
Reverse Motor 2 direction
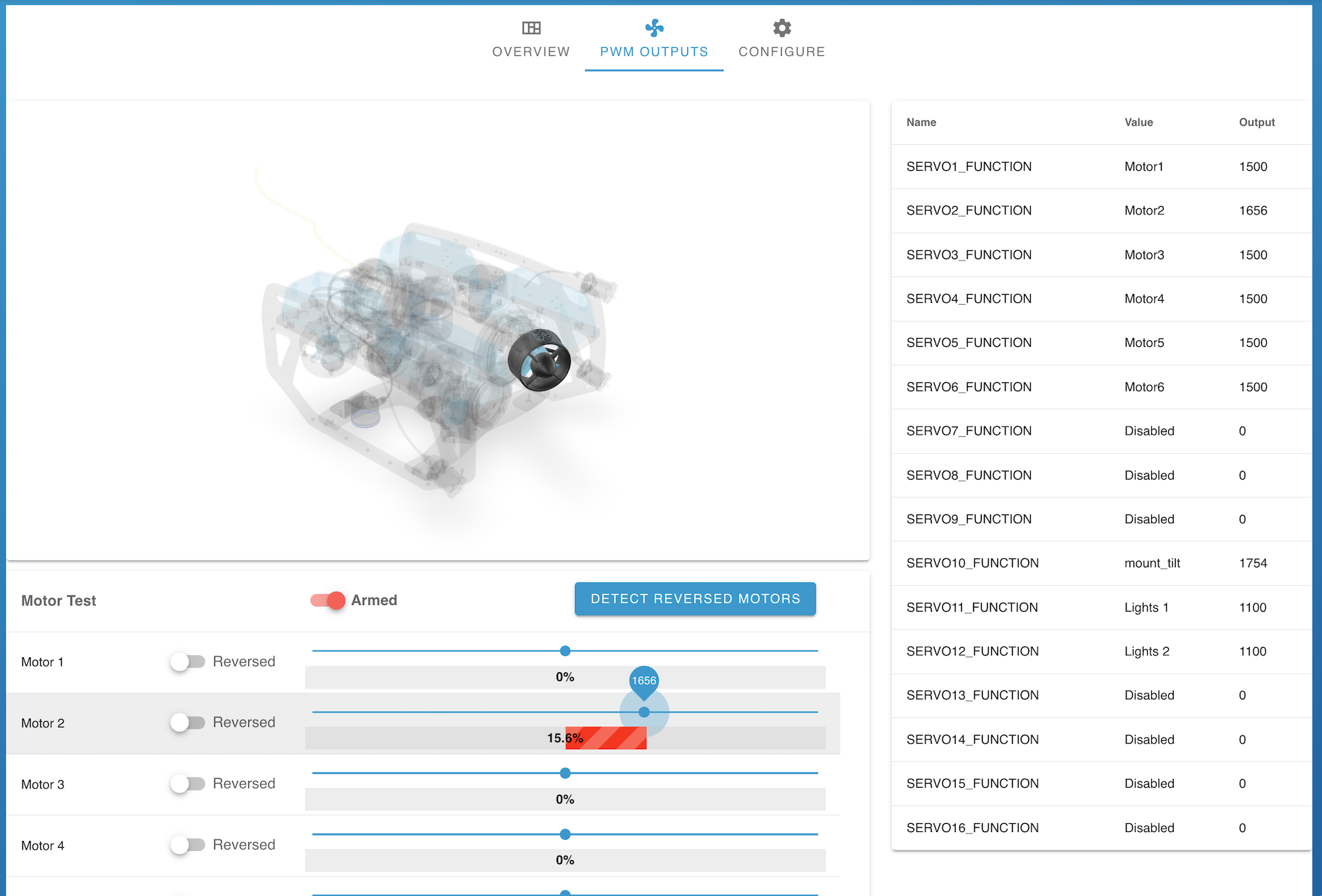coord(188,723)
